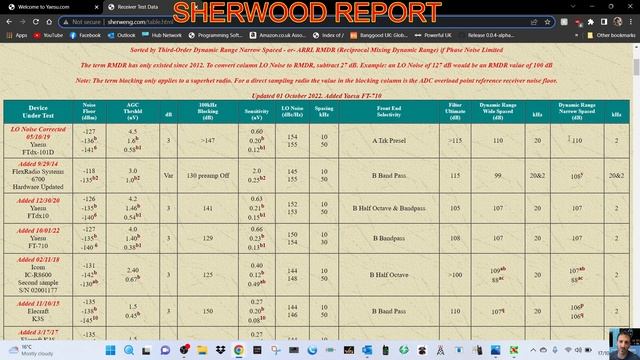Image resolution: width=640 pixels, height=360 pixels.
Task: Click the 'A Trk Presel' selectivity cell
Action: pyautogui.click(x=389, y=141)
